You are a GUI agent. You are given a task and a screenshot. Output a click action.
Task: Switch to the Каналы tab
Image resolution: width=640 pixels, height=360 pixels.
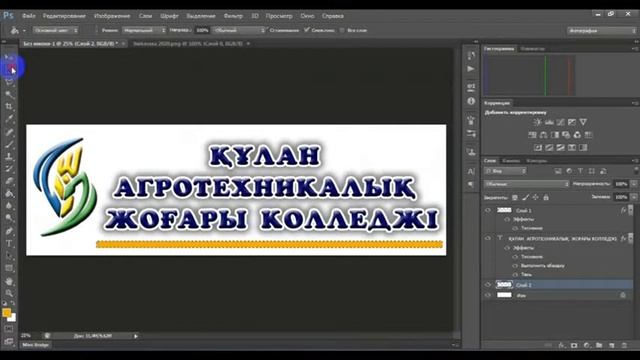(511, 161)
